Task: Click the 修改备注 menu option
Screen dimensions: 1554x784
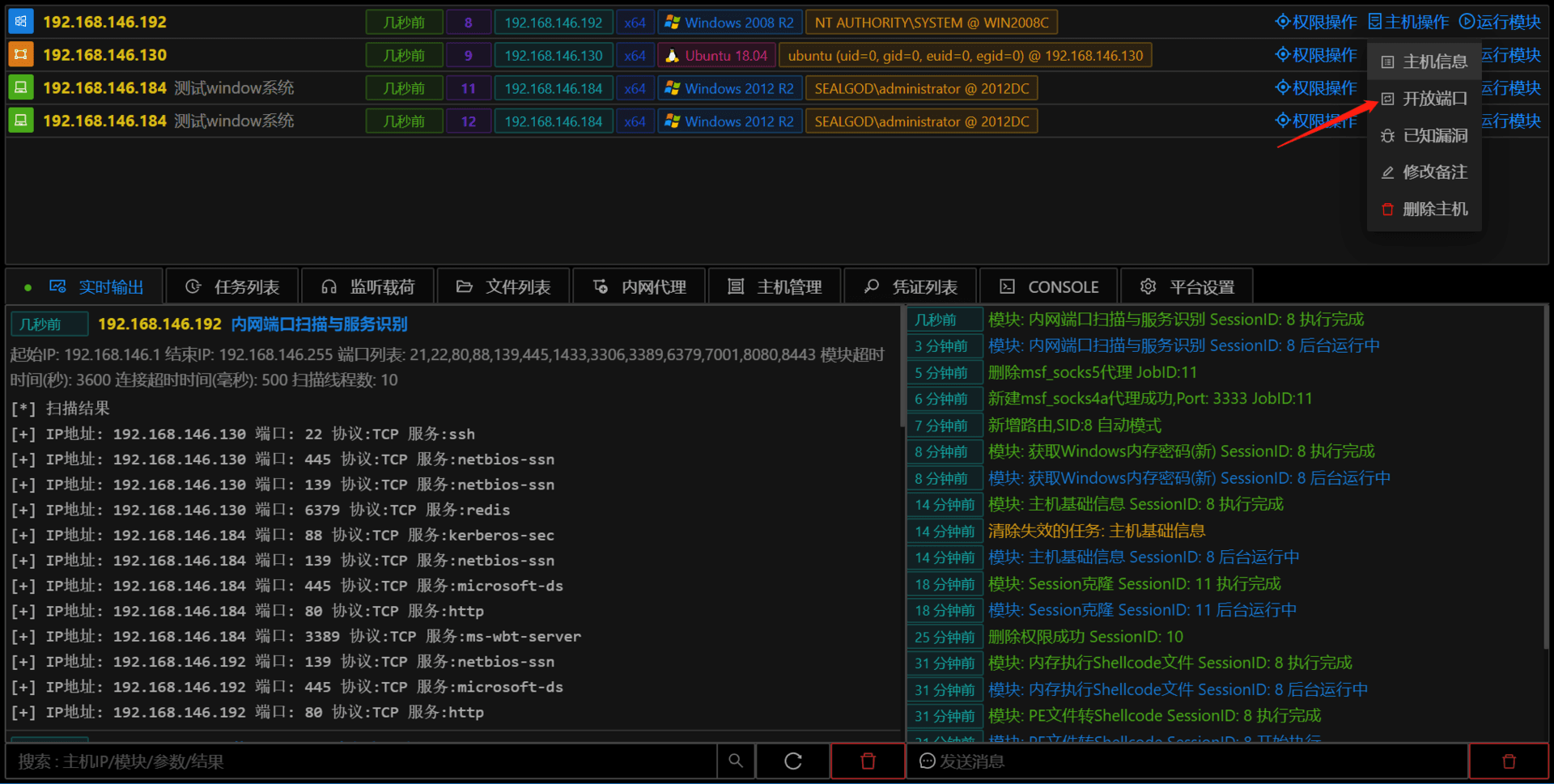Action: tap(1424, 172)
